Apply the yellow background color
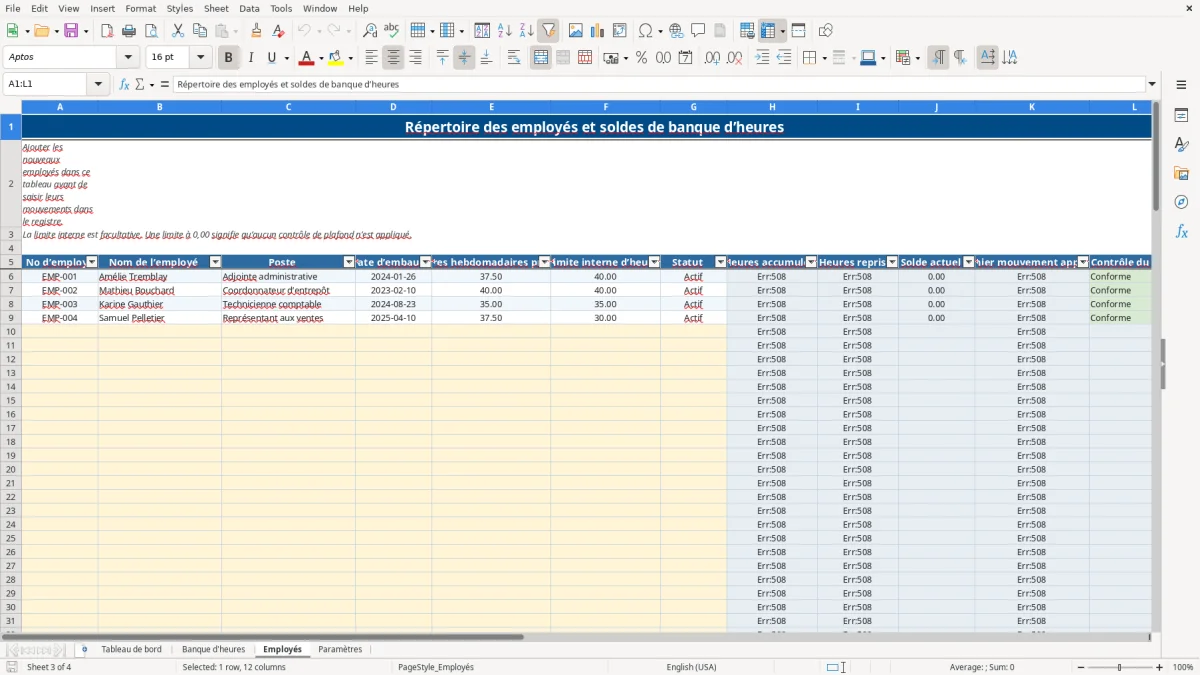The height and width of the screenshot is (675, 1200). (x=336, y=58)
